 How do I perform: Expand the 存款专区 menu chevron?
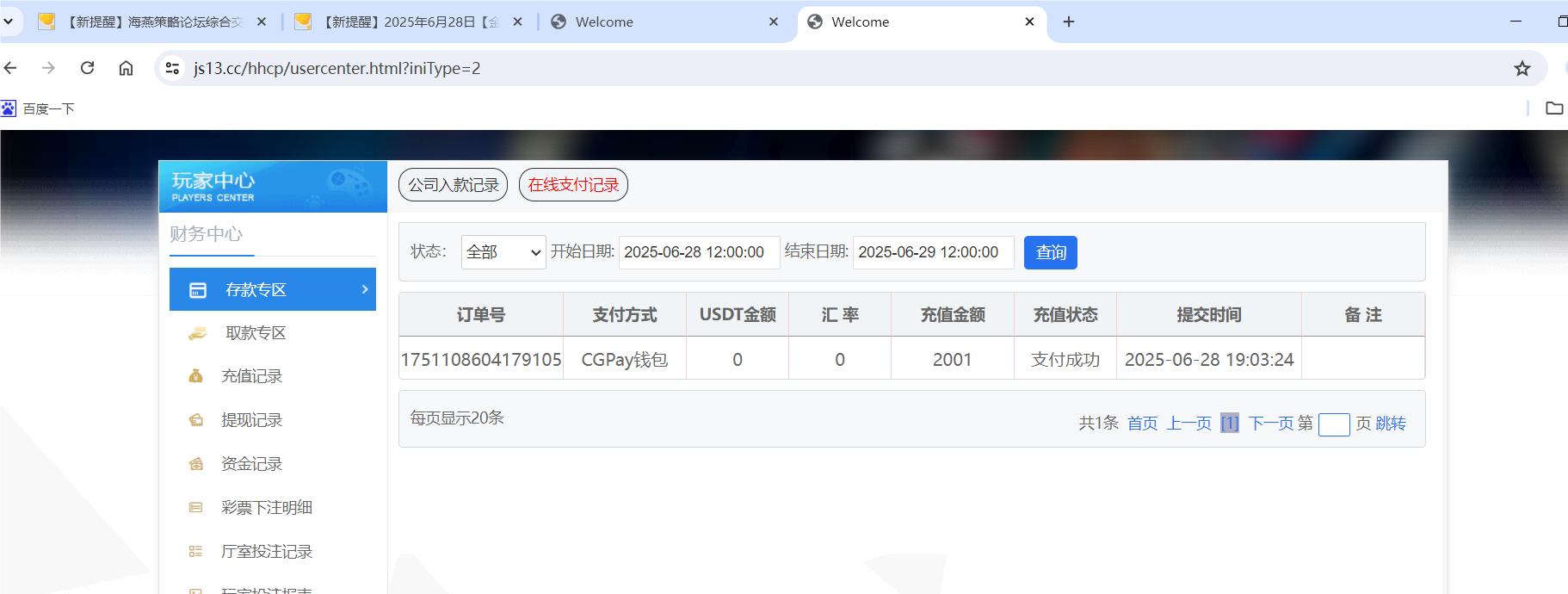coord(365,289)
